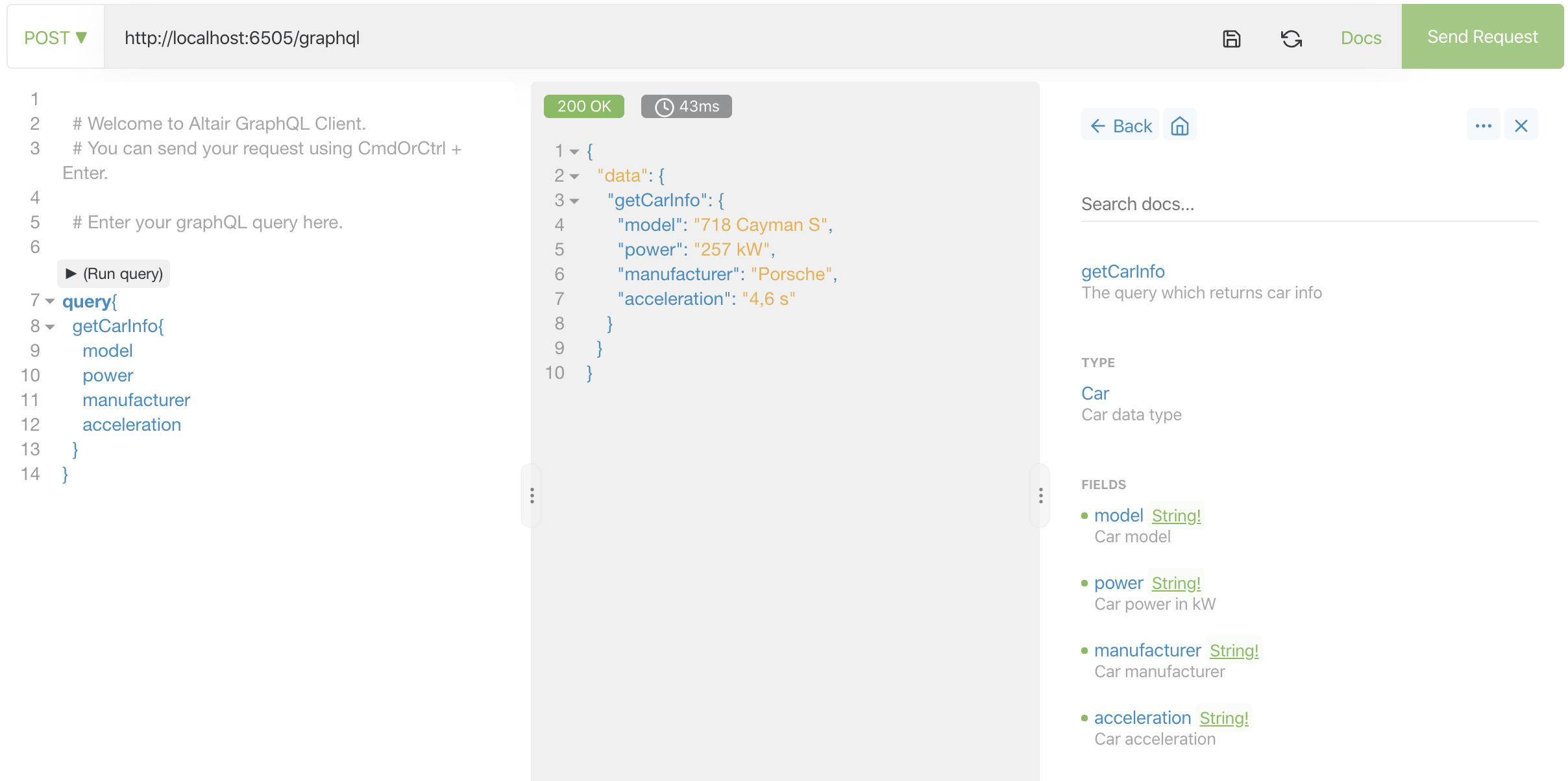This screenshot has height=781, width=1568.
Task: Collapse getCarInfo block in the editor
Action: (x=50, y=326)
